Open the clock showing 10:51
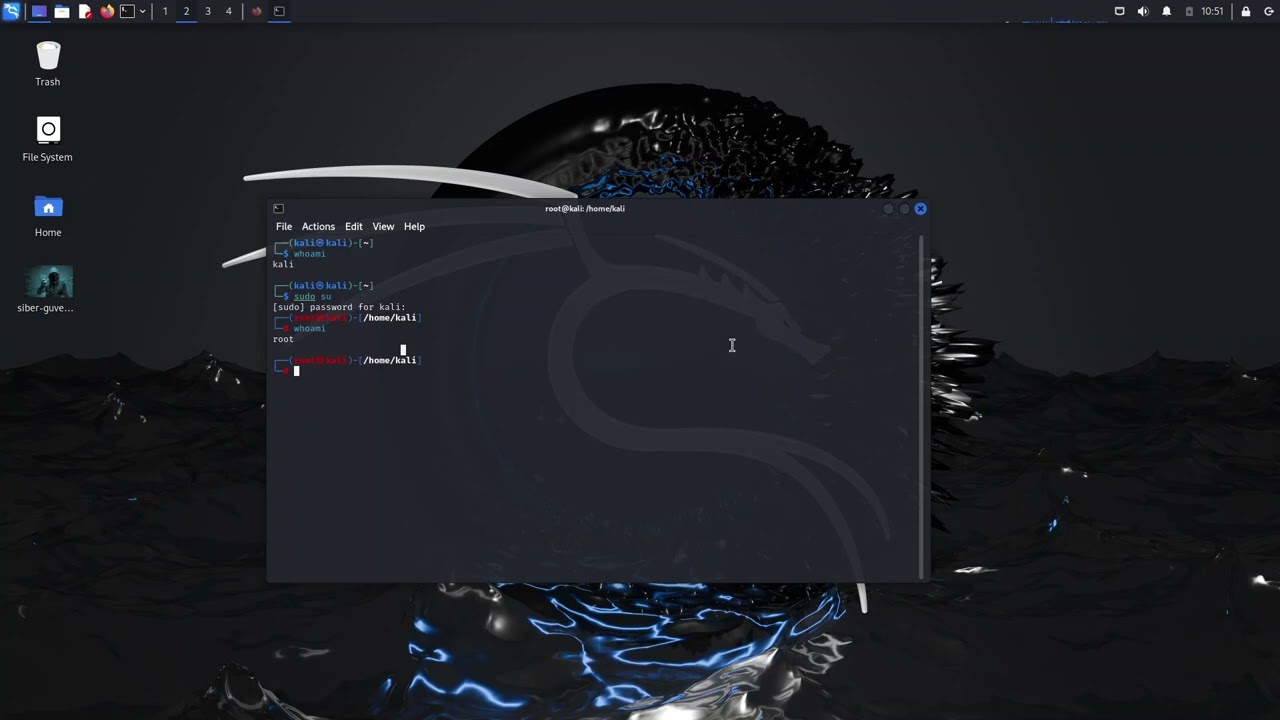 click(x=1212, y=11)
